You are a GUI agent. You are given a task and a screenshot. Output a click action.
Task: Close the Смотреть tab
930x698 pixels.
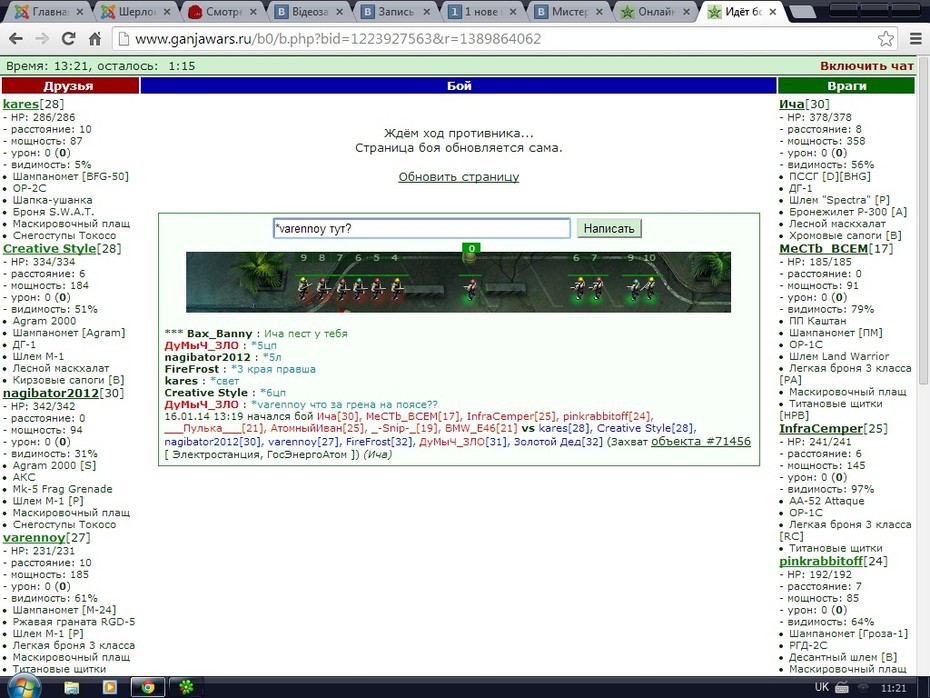(253, 11)
